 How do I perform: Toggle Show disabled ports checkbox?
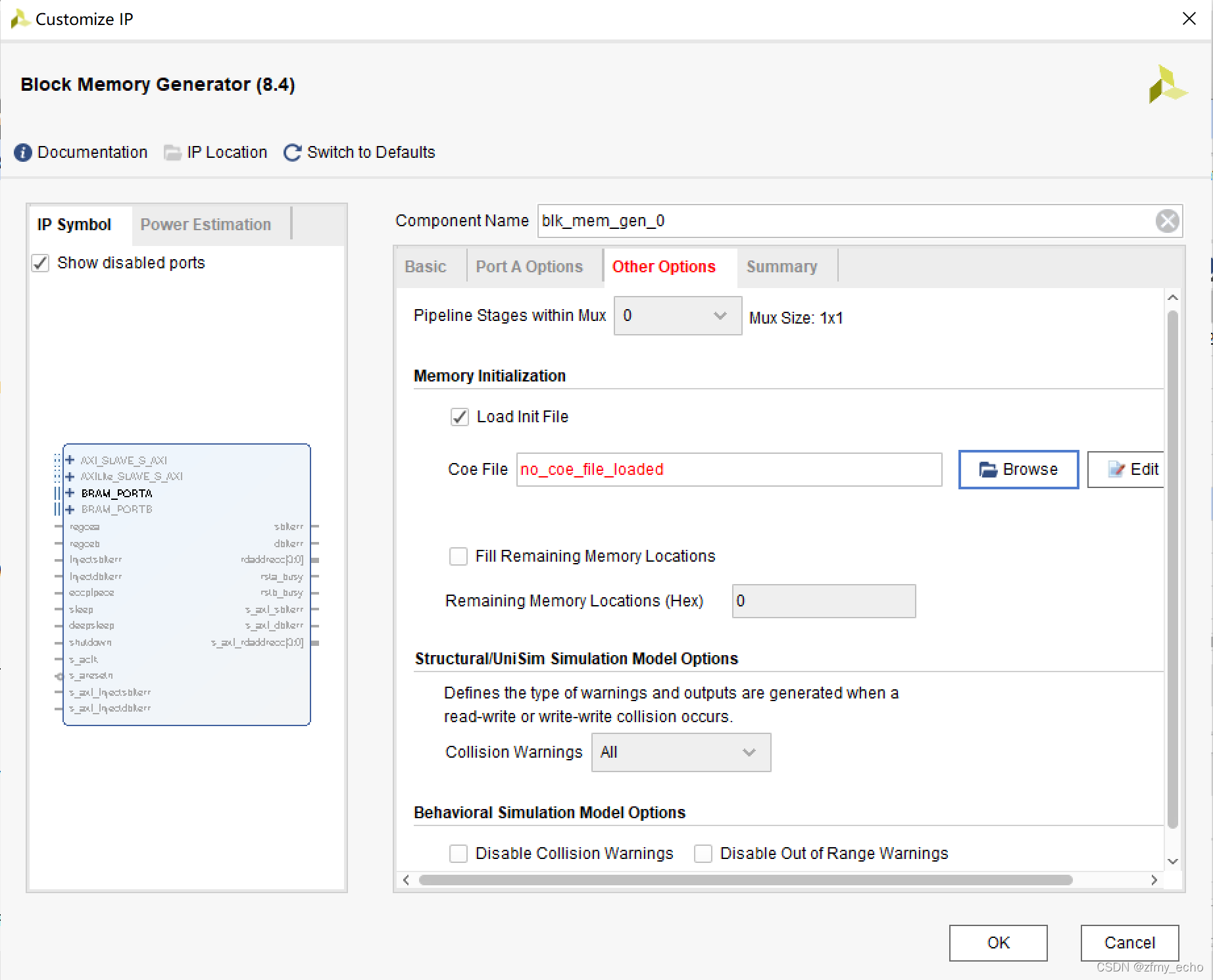click(x=41, y=263)
